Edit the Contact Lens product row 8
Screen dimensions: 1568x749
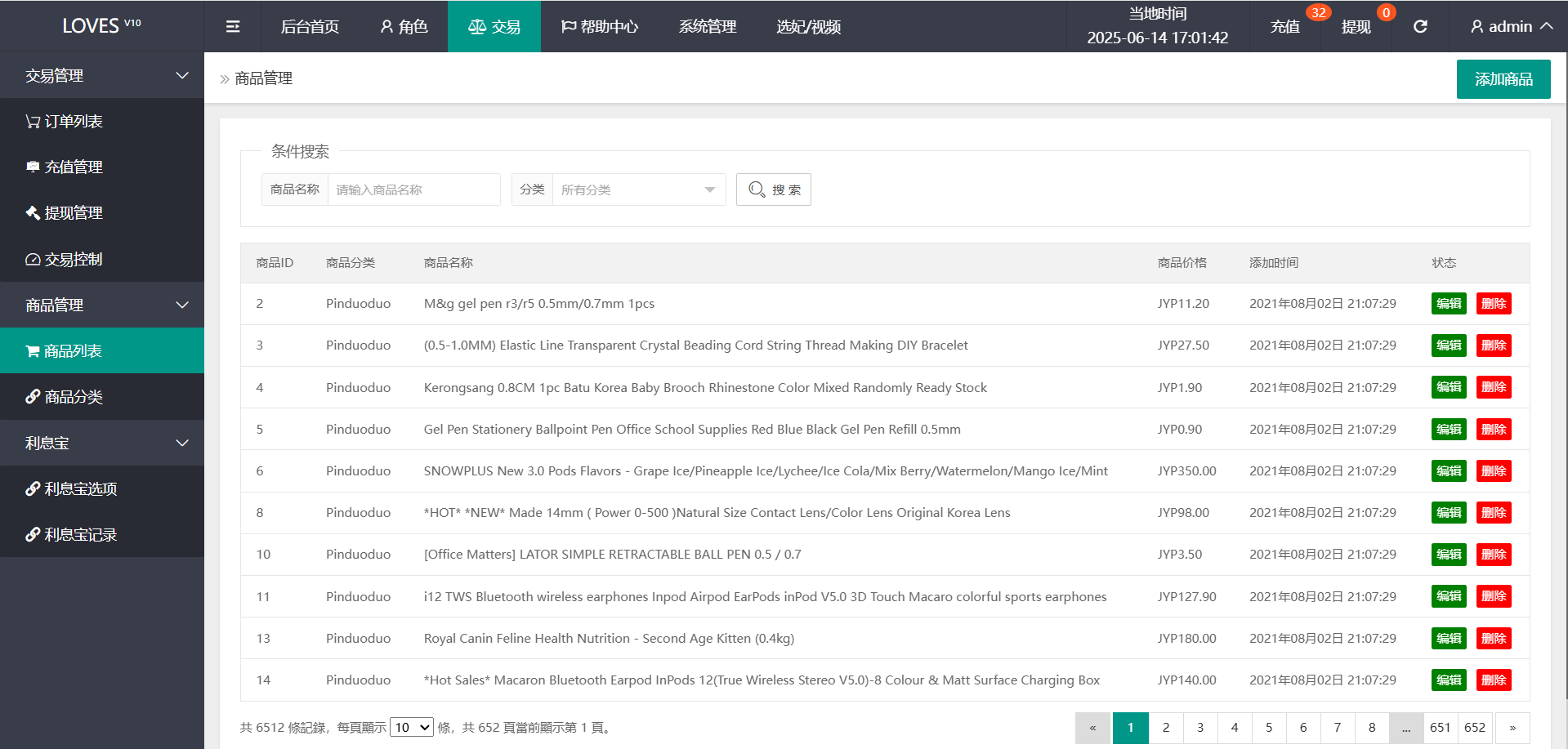[1449, 513]
